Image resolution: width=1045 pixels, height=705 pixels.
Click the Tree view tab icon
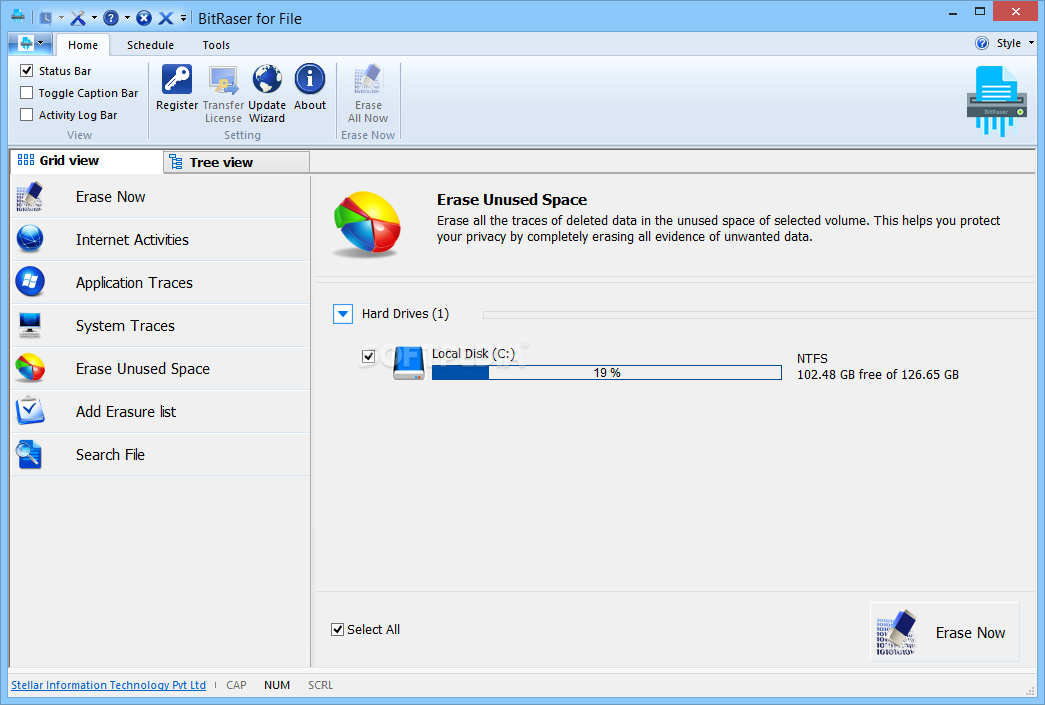pyautogui.click(x=175, y=162)
